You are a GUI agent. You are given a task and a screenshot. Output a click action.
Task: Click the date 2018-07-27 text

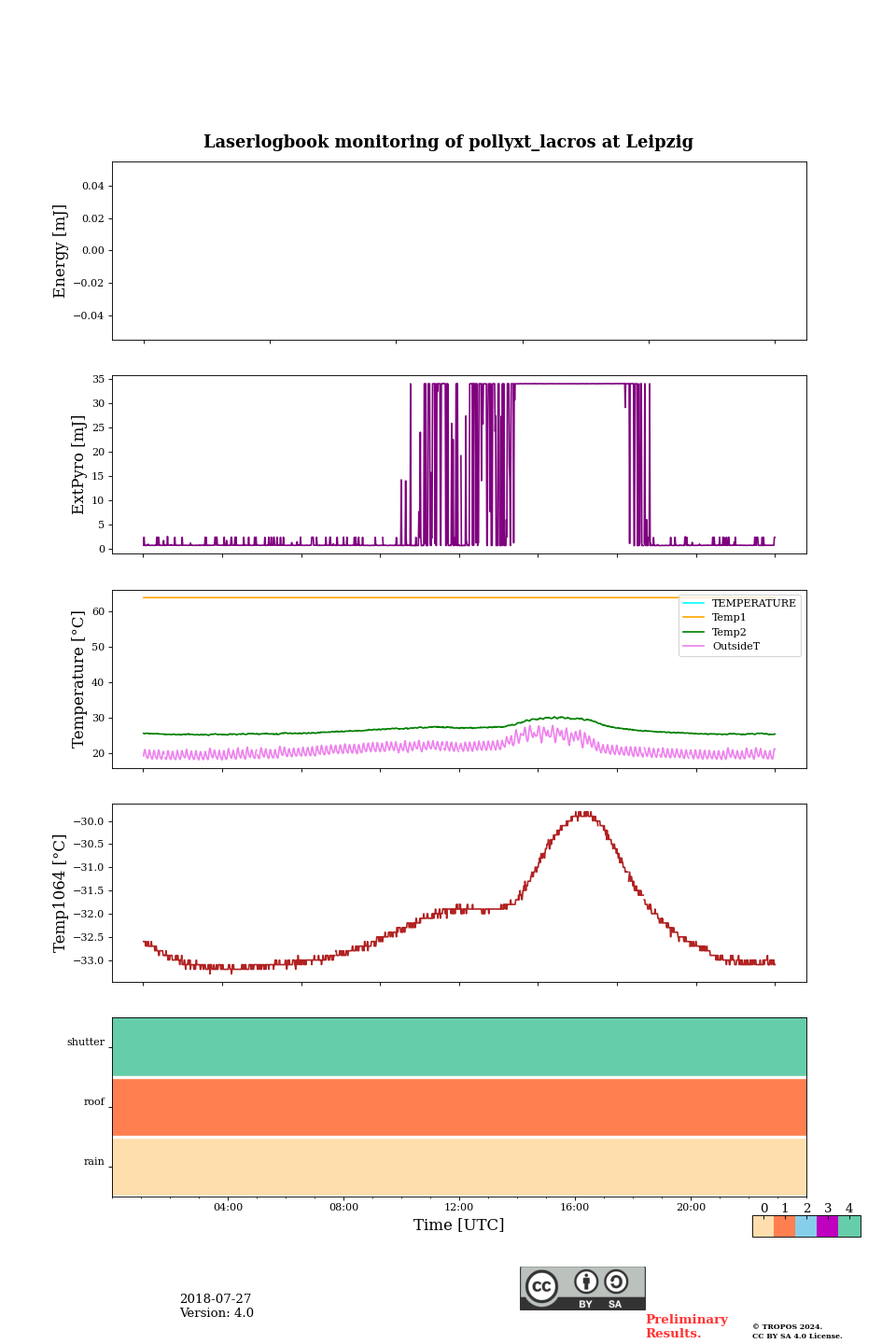coord(216,1299)
